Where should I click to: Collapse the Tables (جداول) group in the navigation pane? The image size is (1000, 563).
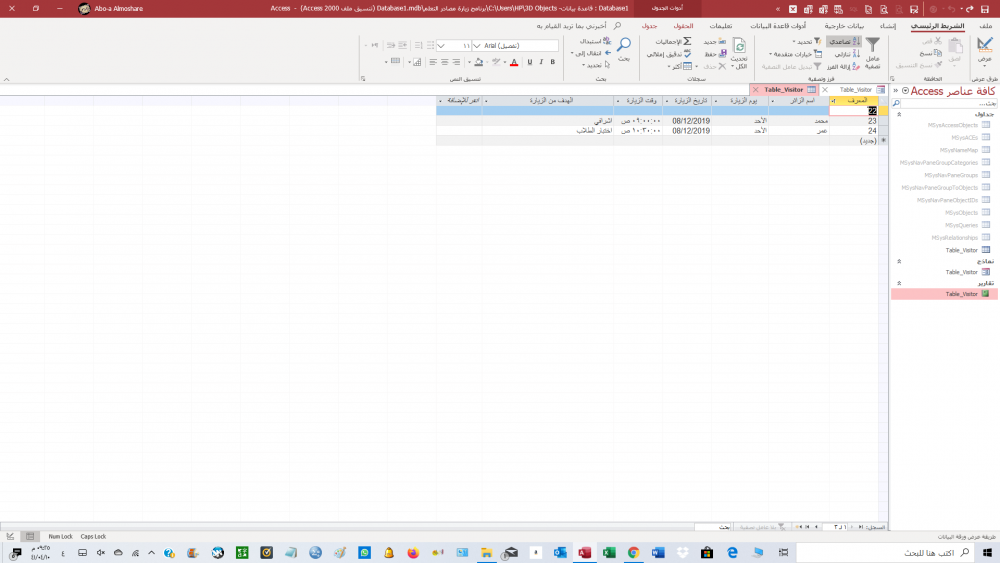[x=899, y=114]
